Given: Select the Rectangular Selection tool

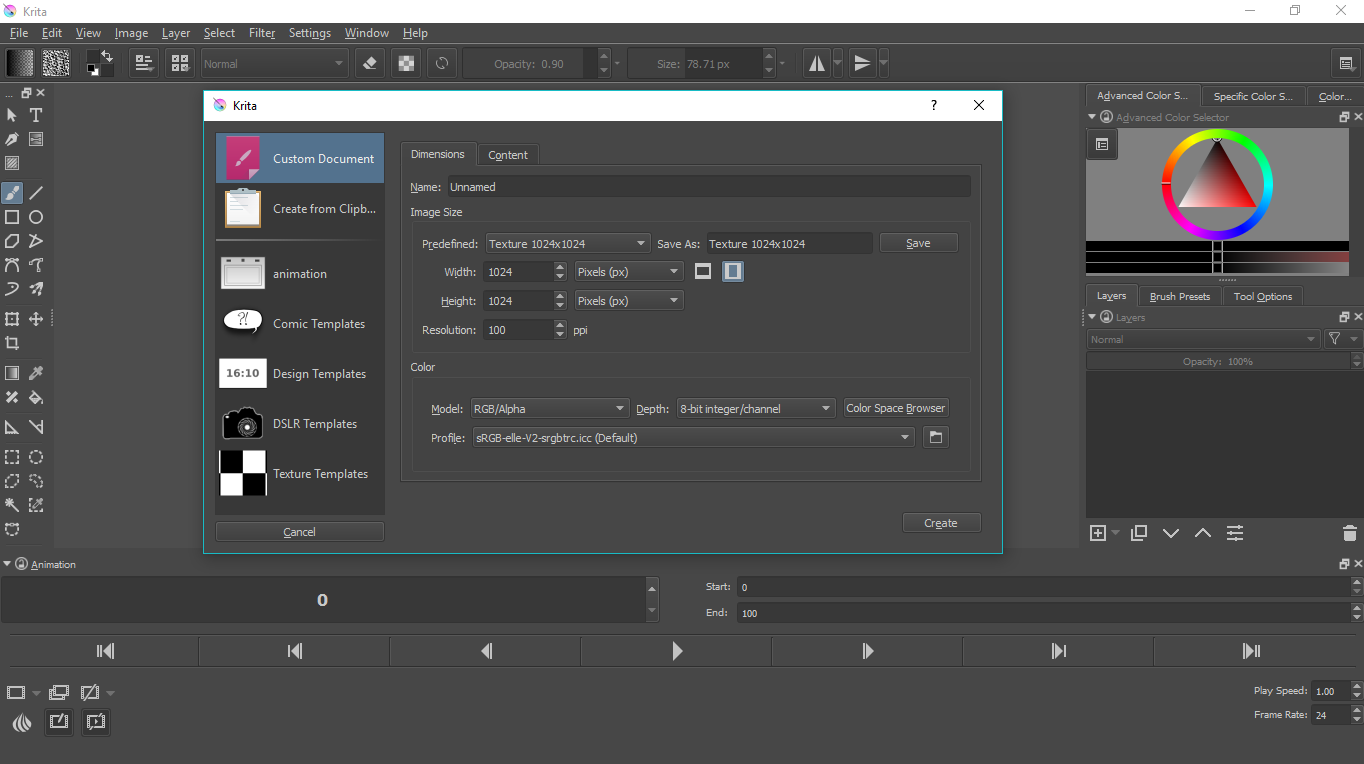Looking at the screenshot, I should 12,457.
